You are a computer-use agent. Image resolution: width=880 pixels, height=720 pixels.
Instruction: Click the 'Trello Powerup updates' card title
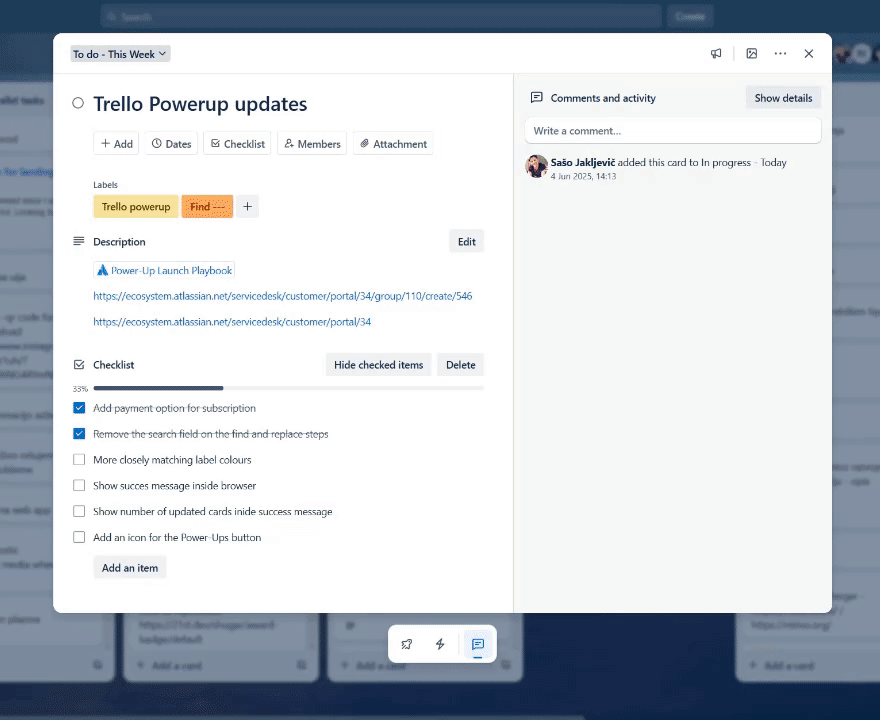pyautogui.click(x=200, y=104)
